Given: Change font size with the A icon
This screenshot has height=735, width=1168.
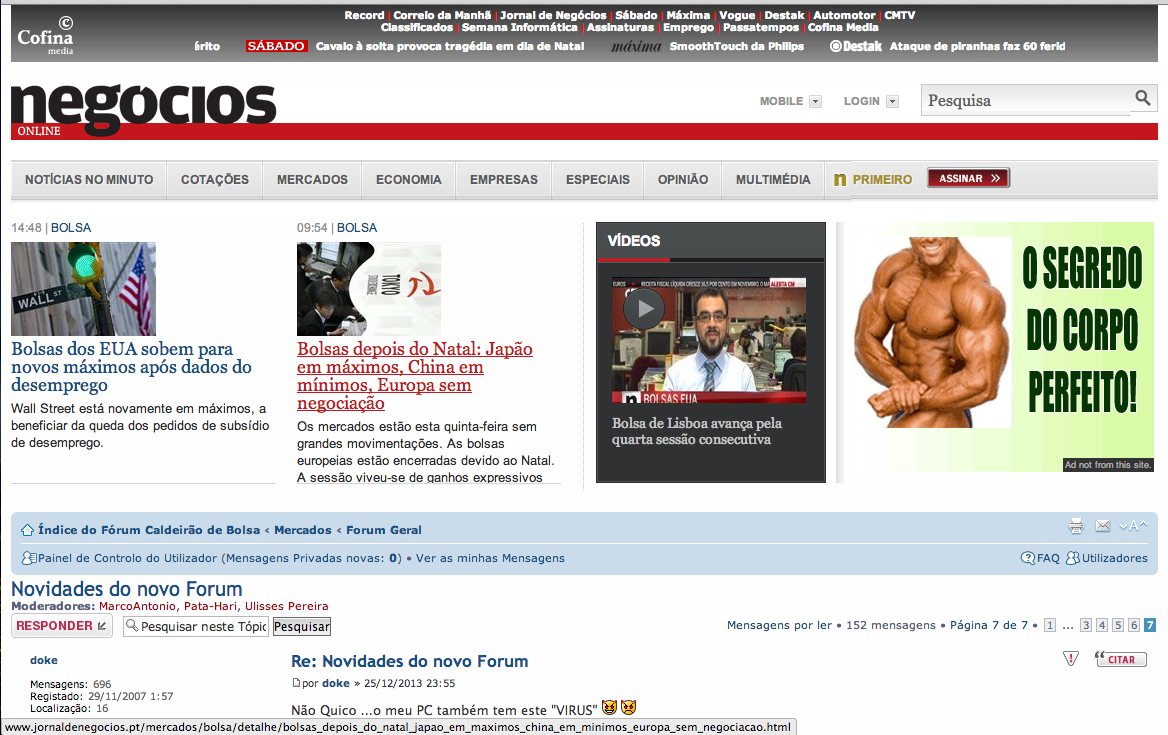Looking at the screenshot, I should pos(1133,526).
